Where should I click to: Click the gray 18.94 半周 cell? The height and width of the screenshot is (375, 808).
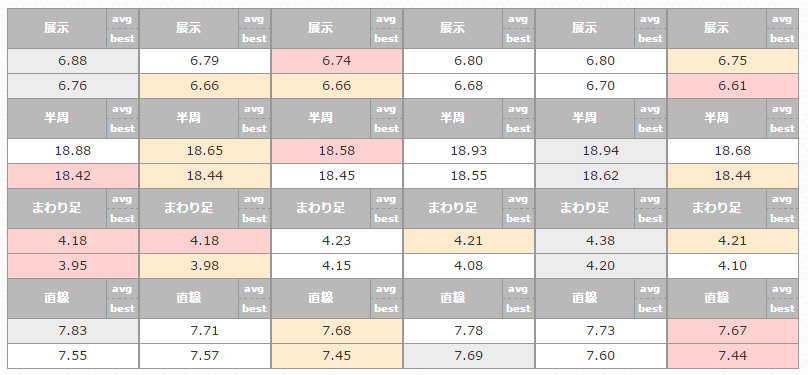[x=600, y=151]
